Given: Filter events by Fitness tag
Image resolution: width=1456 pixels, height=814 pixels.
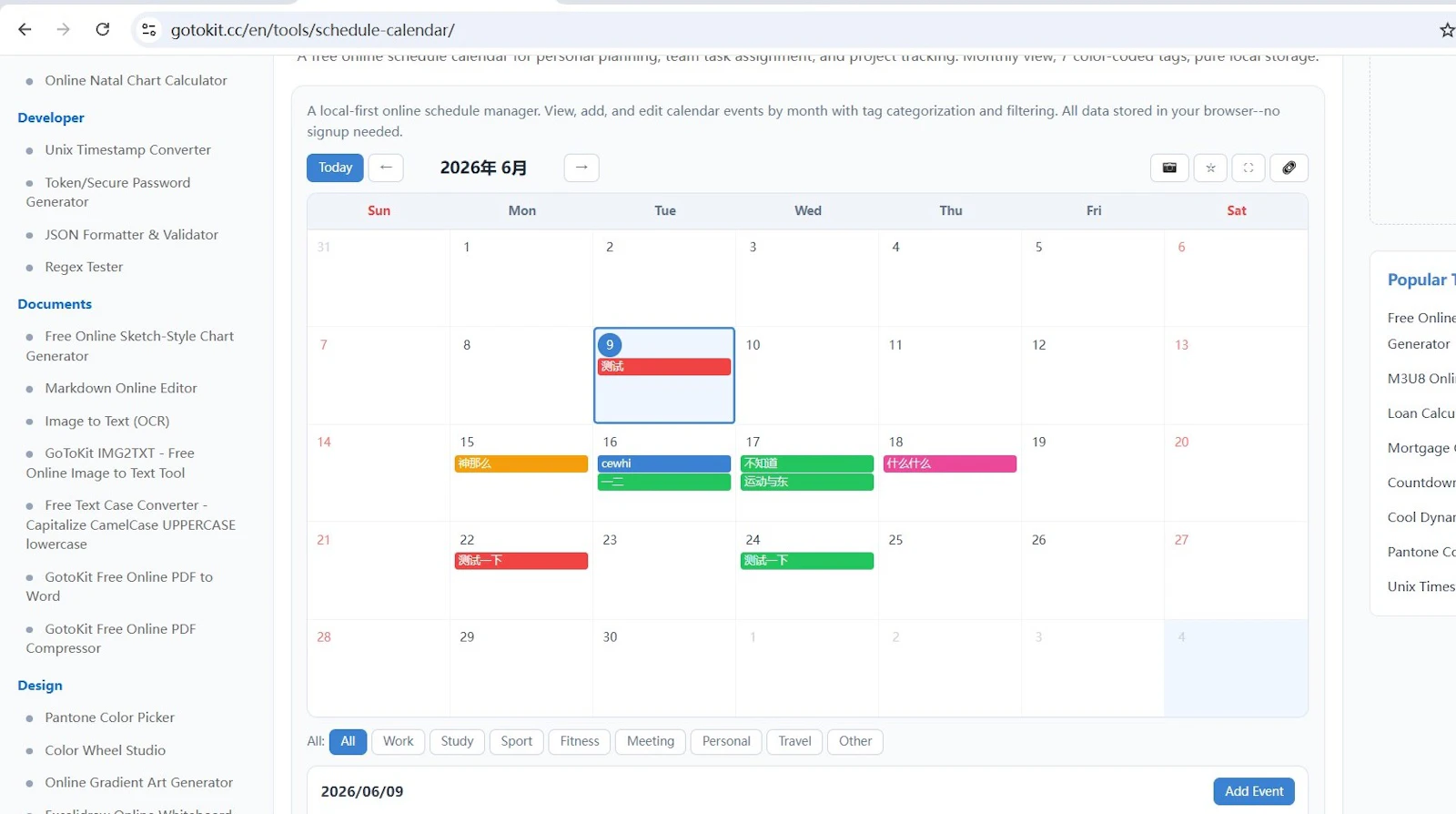Looking at the screenshot, I should (580, 741).
